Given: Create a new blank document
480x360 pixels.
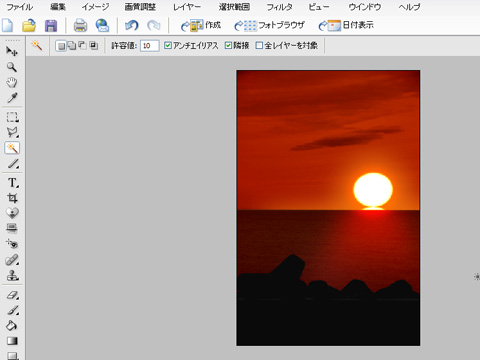Looking at the screenshot, I should click(x=8, y=25).
